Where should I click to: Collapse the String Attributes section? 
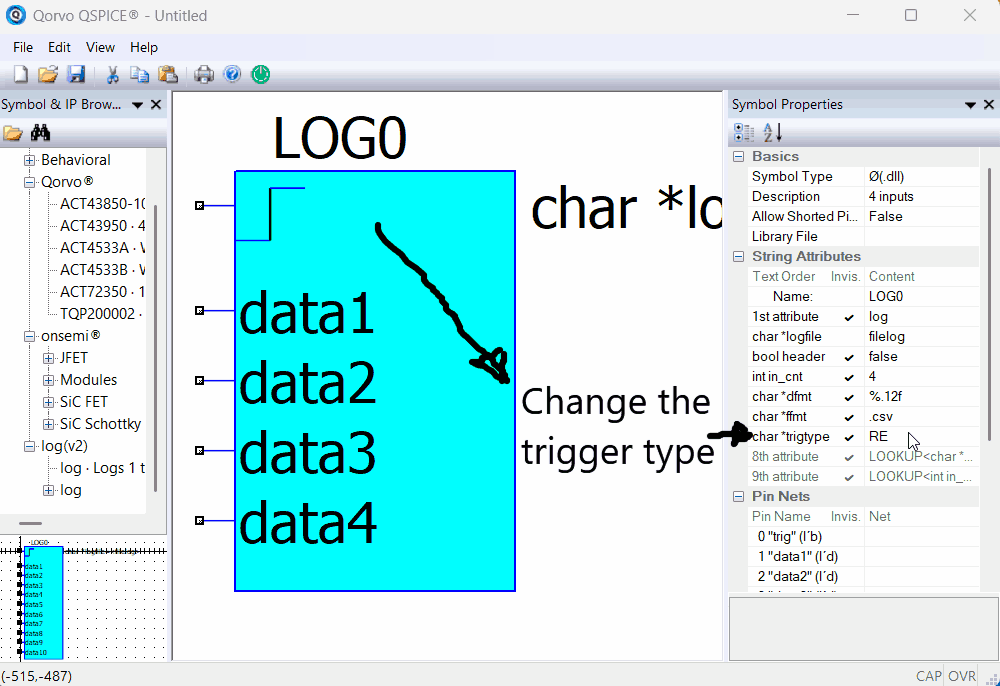click(x=739, y=256)
